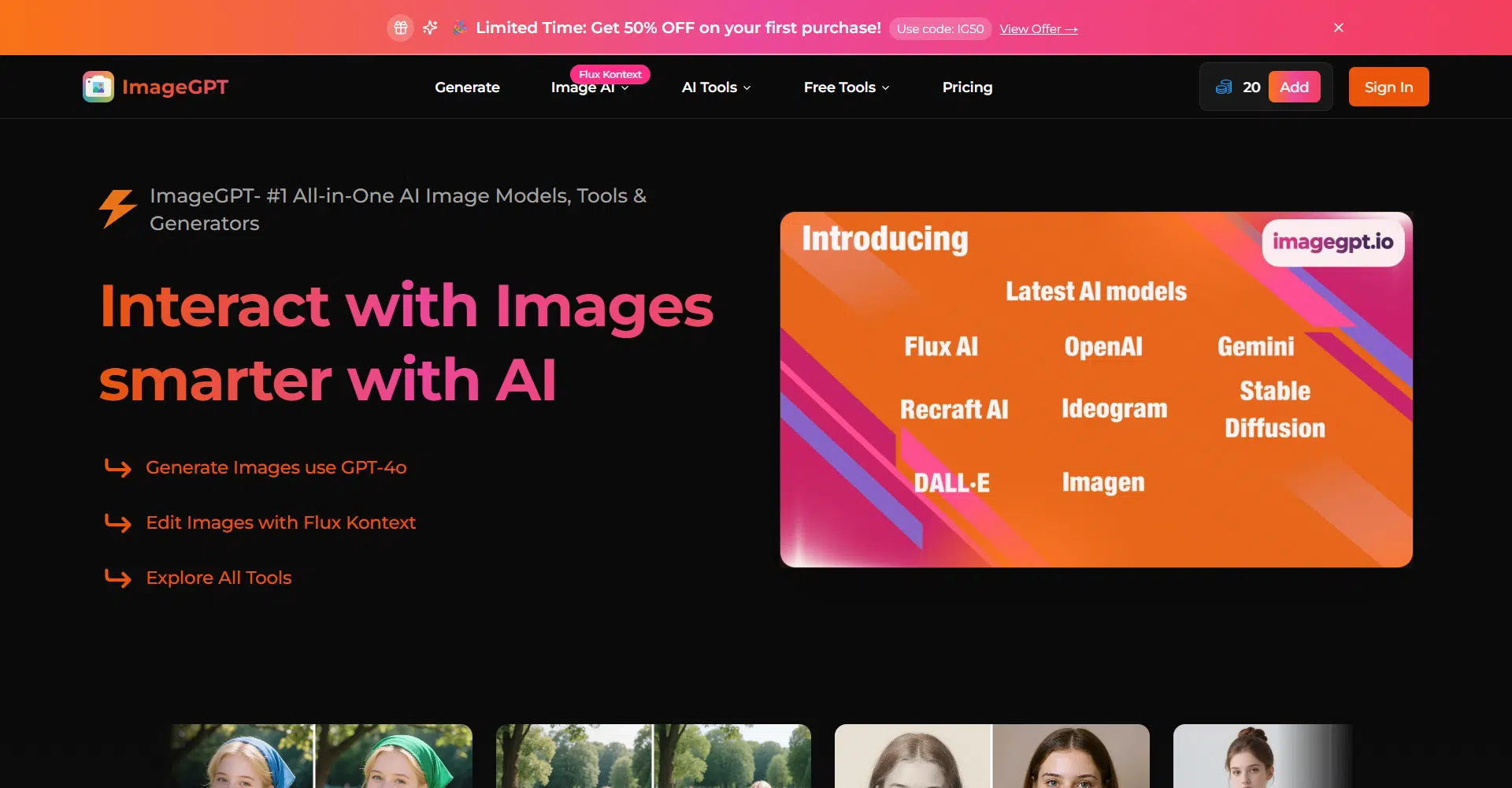This screenshot has height=788, width=1512.
Task: Click the Use code: IG50 badge
Action: point(939,29)
